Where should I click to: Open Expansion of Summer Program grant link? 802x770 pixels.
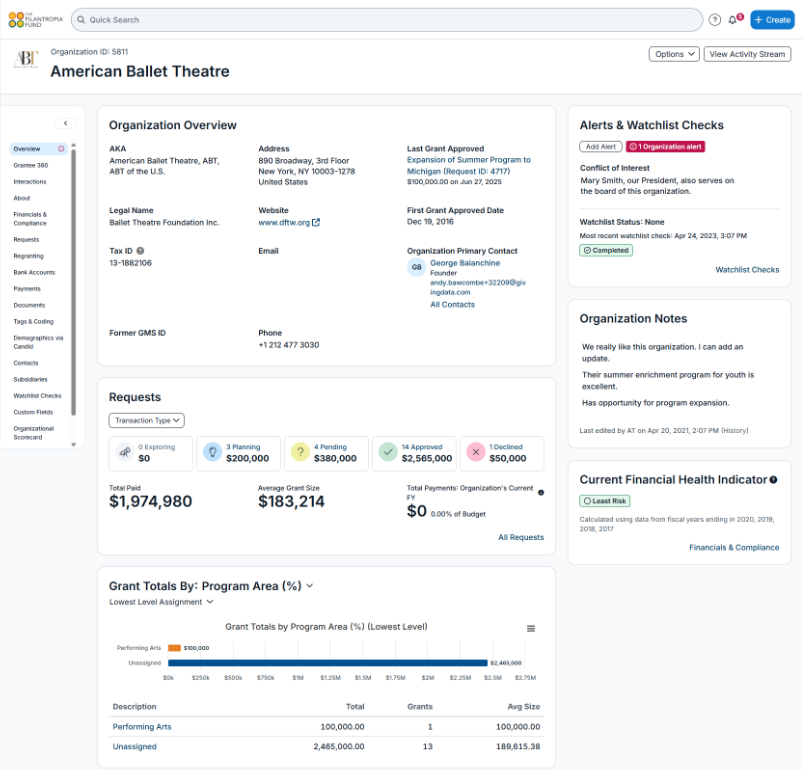coord(469,166)
